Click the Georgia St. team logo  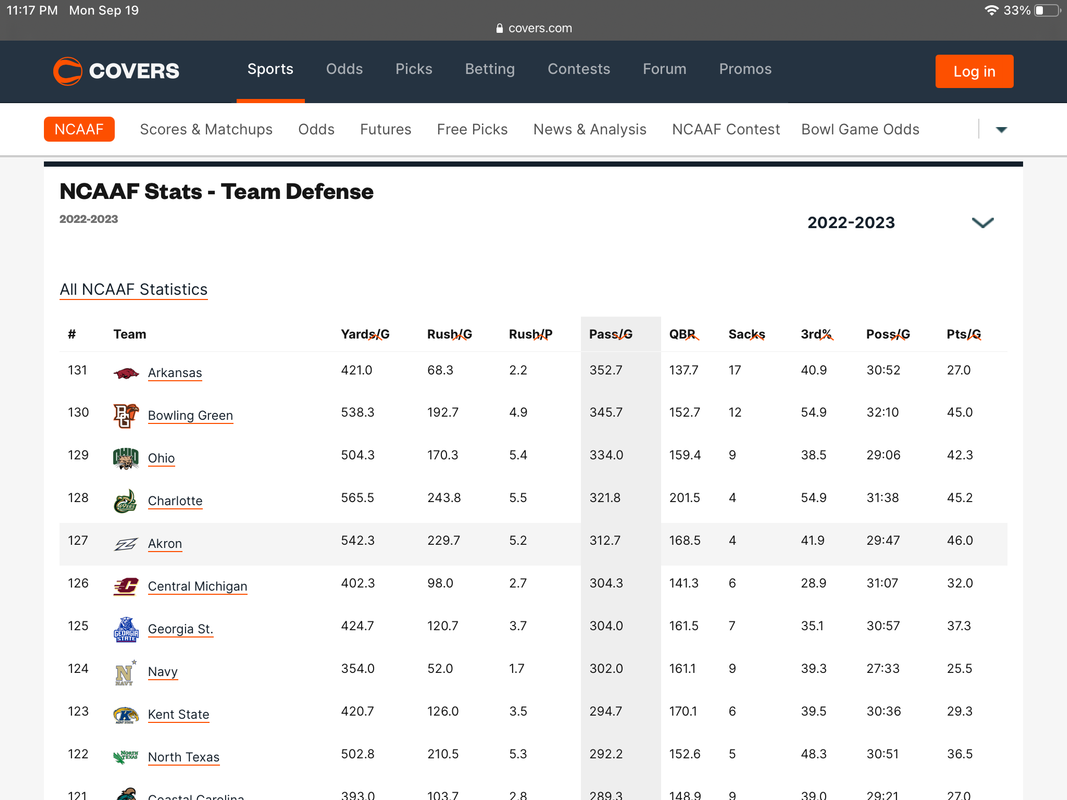click(126, 629)
